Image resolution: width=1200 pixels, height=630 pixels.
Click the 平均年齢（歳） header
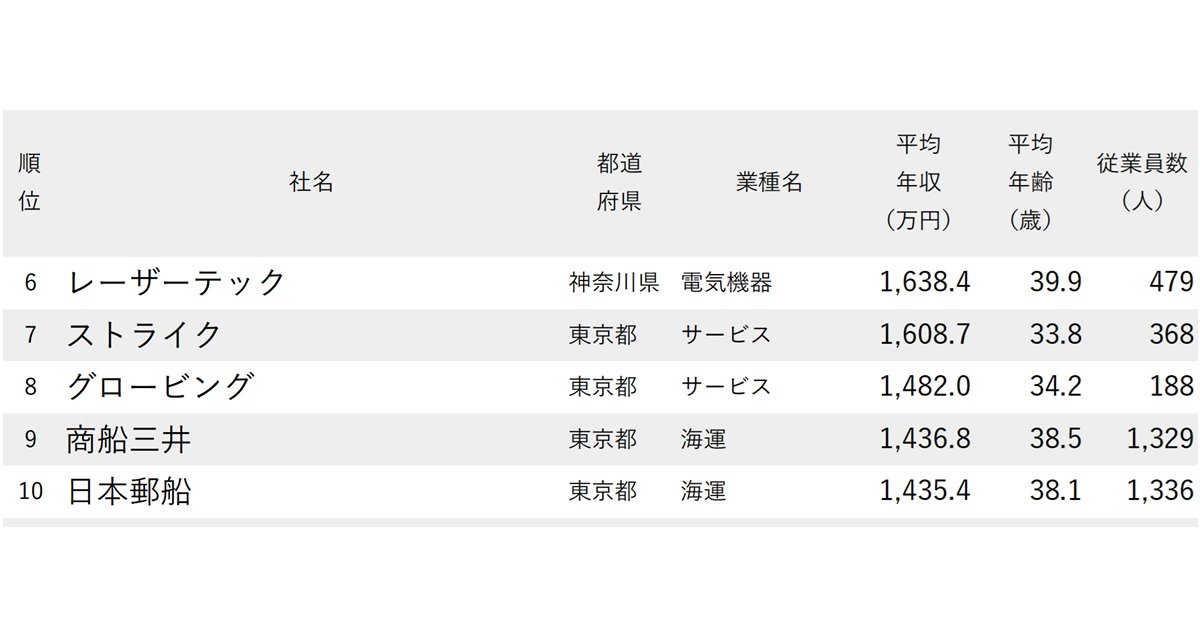coord(1030,182)
